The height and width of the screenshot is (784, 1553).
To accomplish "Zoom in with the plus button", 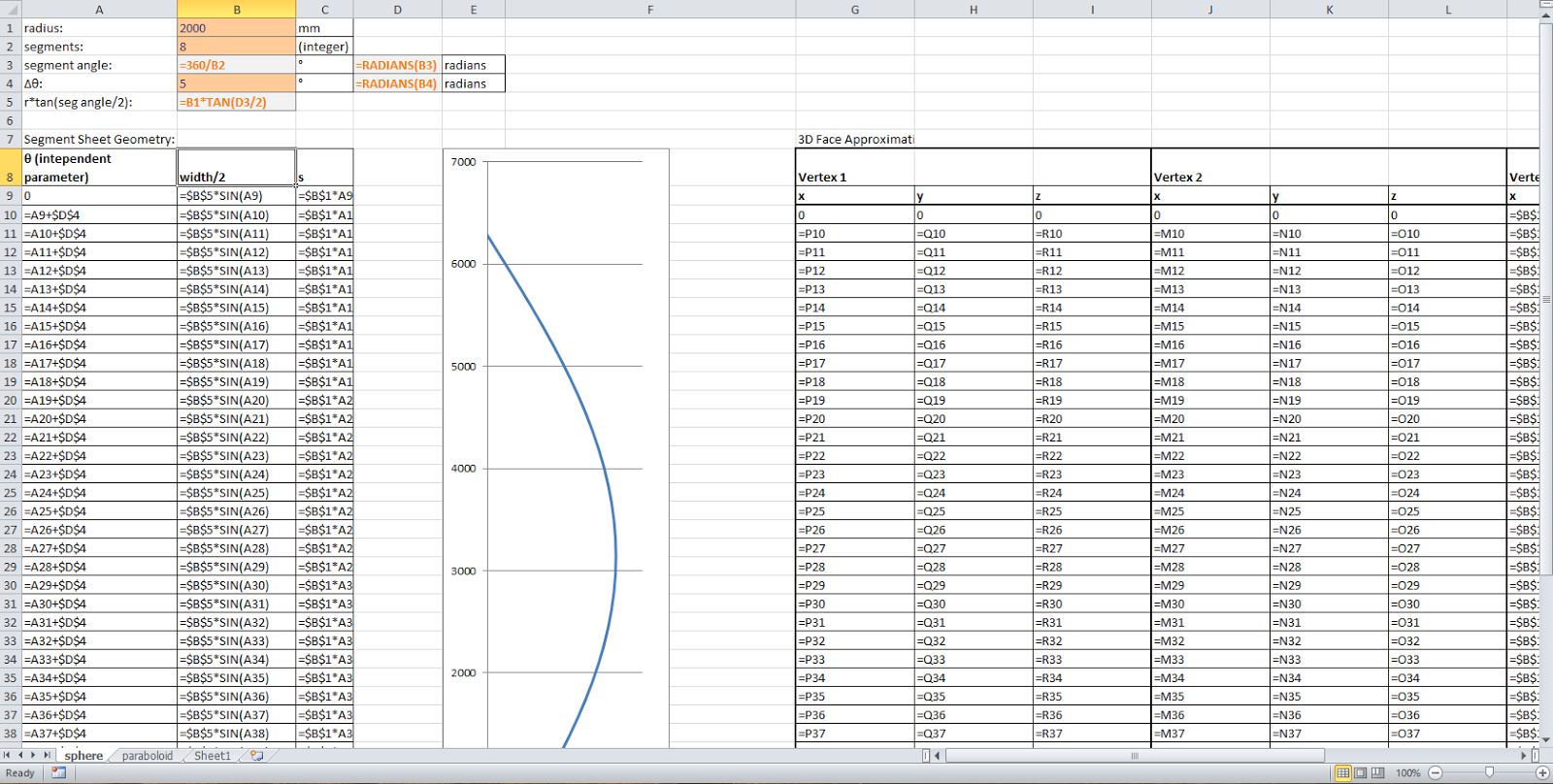I will pyautogui.click(x=1542, y=773).
